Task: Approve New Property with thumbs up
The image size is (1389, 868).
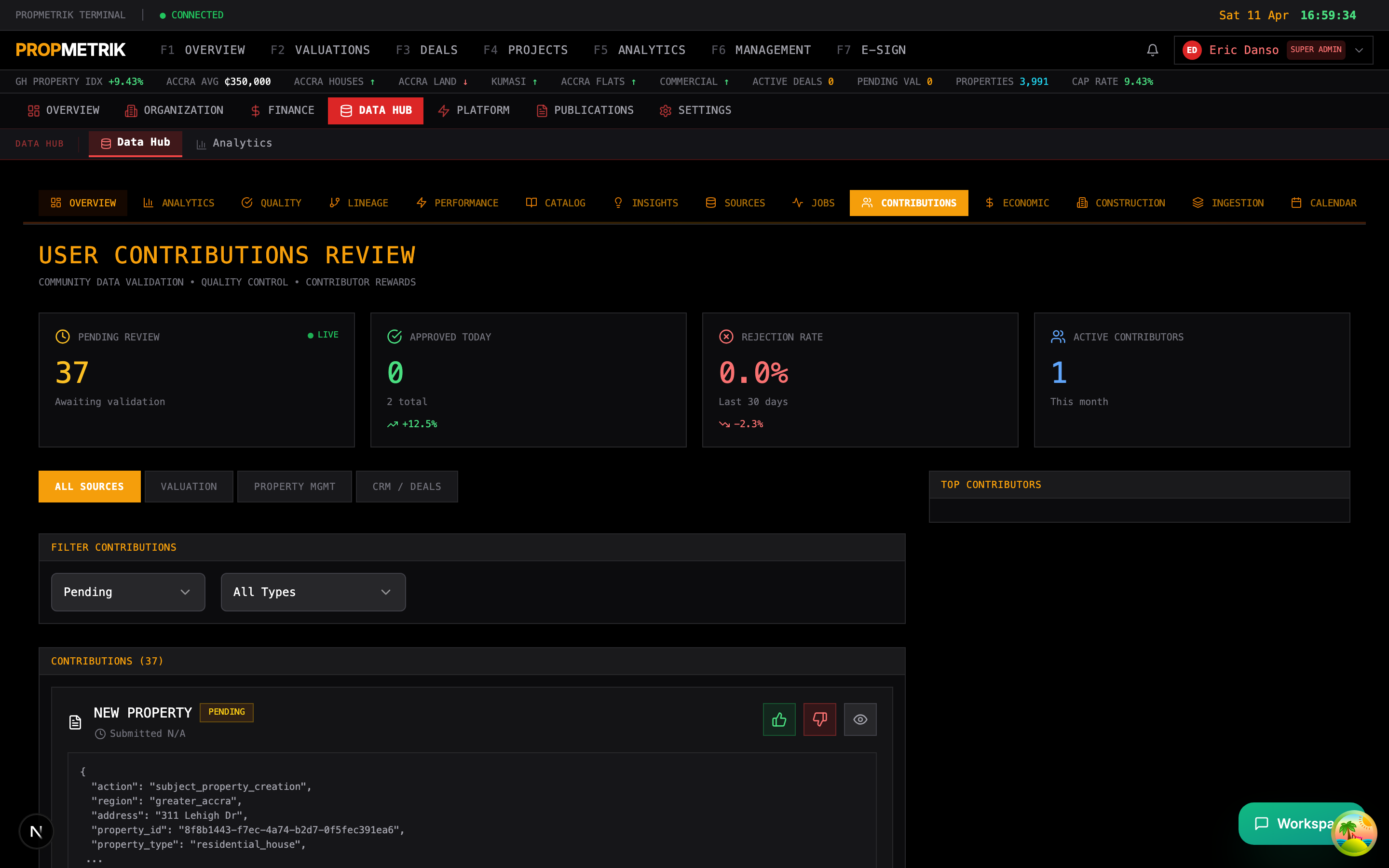Action: point(779,719)
